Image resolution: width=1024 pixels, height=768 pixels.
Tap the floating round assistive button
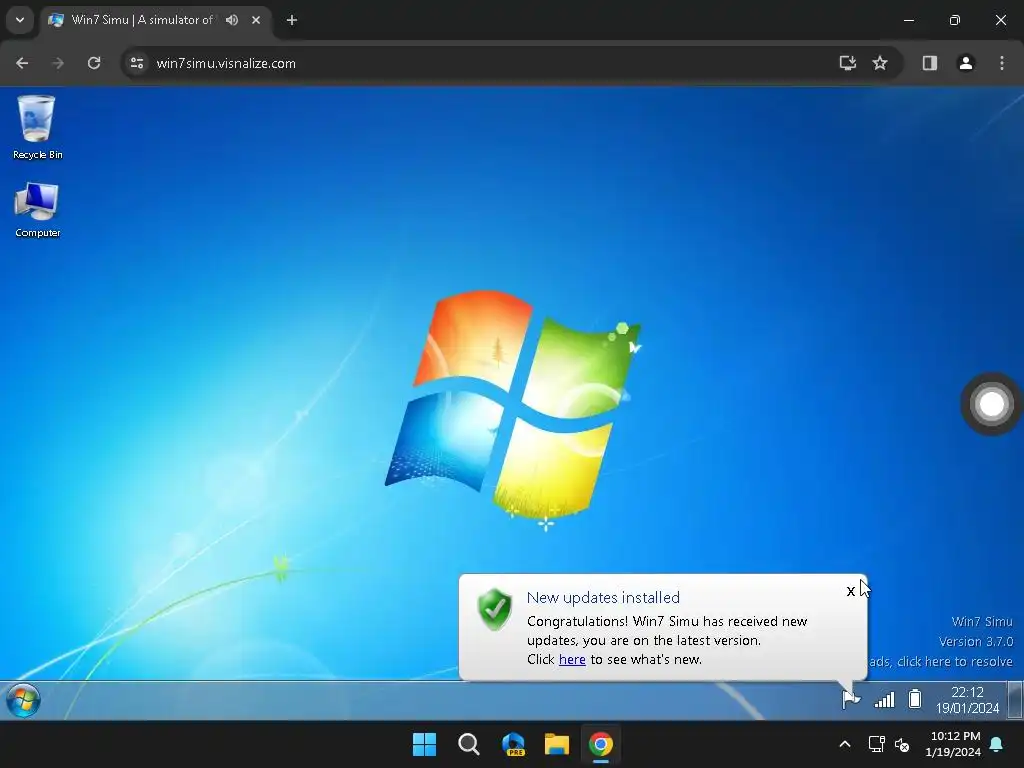pyautogui.click(x=991, y=404)
